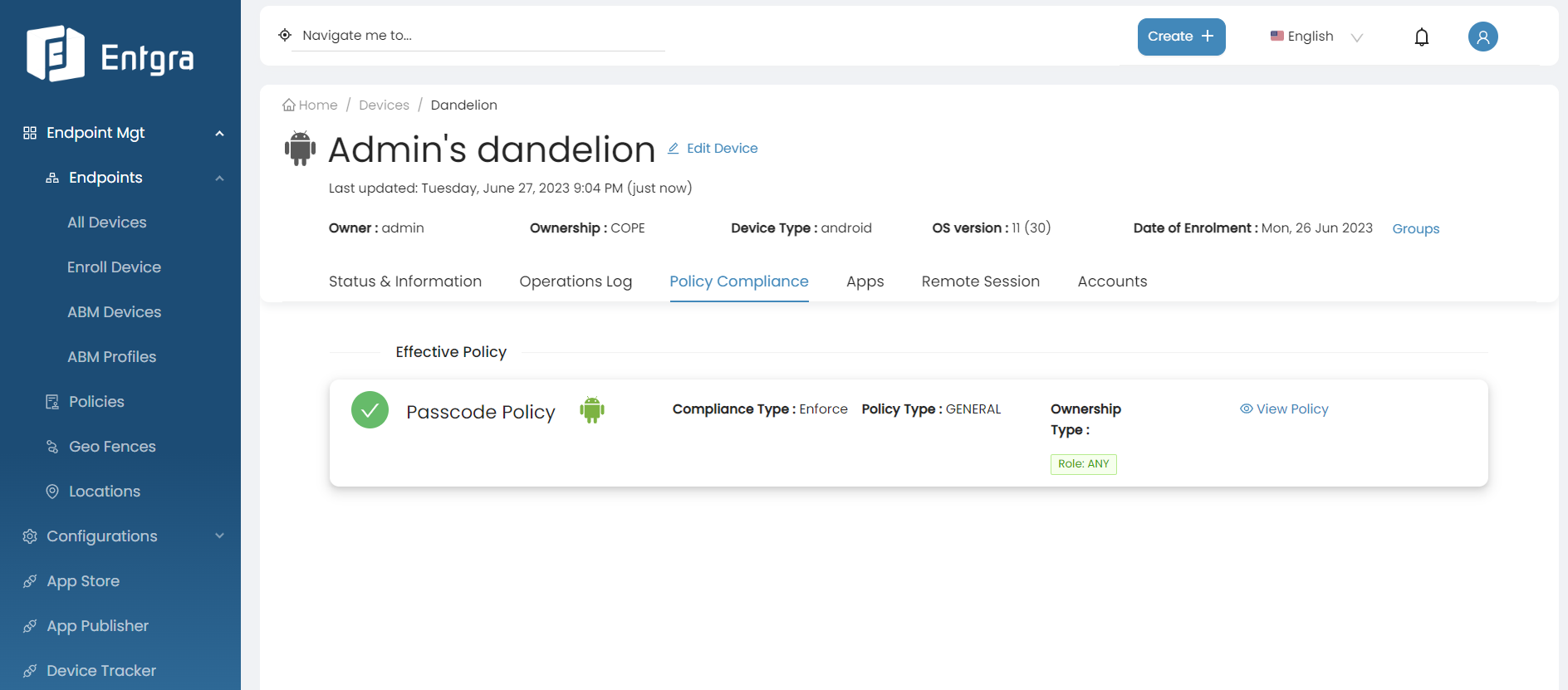Click the green compliance checkmark icon

370,410
